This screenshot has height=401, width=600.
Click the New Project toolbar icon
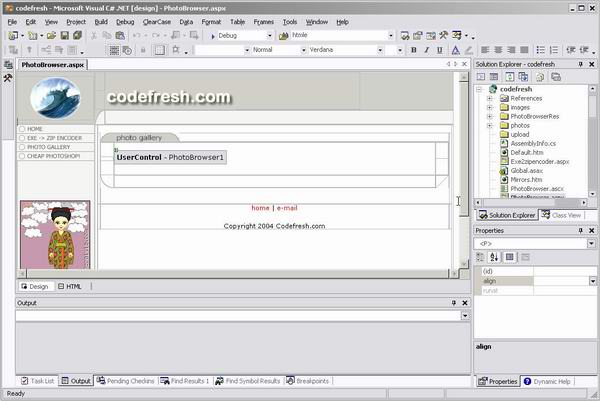13,36
